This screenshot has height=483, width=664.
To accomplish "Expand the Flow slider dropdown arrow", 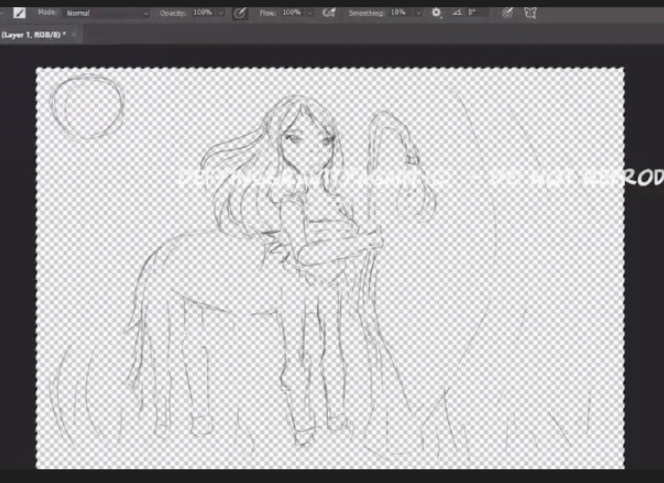I will click(310, 13).
